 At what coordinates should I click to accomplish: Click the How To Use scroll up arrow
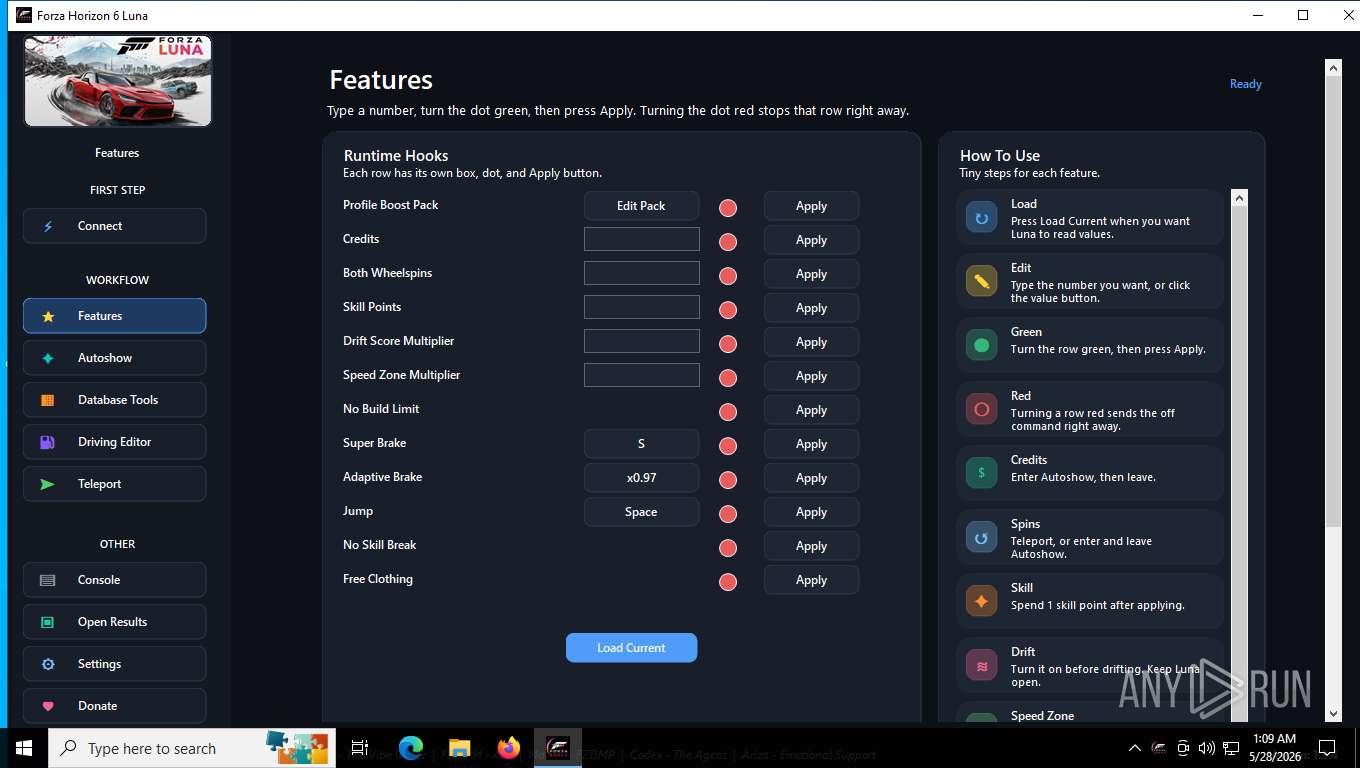click(1240, 198)
